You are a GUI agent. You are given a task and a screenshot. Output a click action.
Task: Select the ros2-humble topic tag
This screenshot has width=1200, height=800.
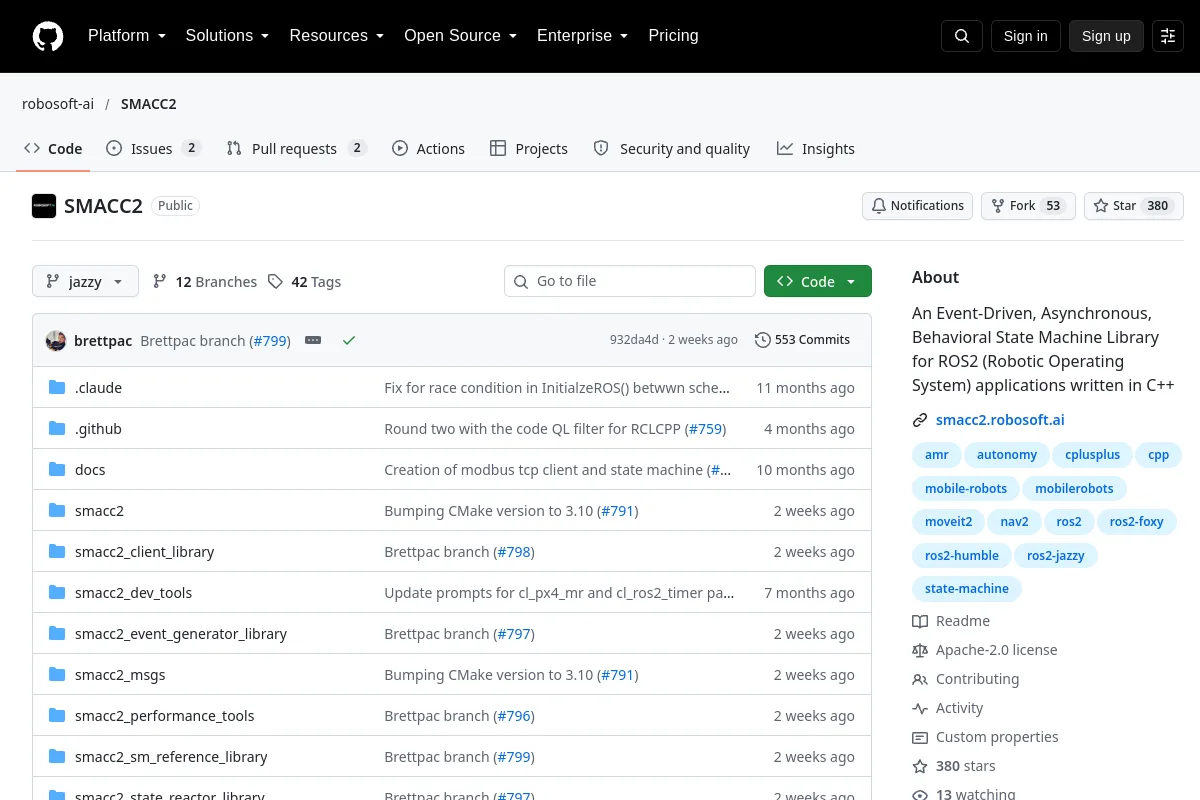pyautogui.click(x=962, y=556)
